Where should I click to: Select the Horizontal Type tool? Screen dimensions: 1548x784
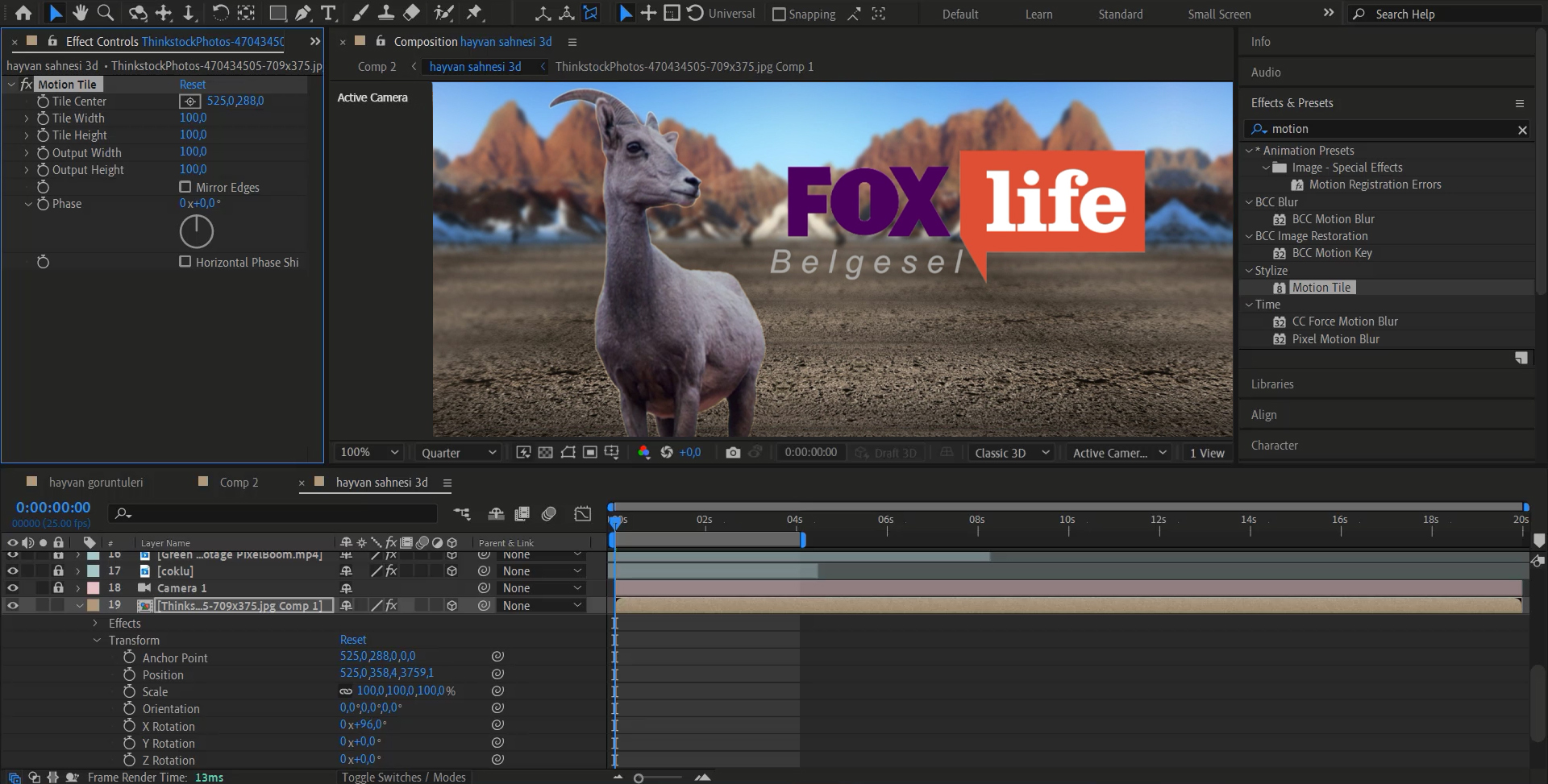(x=328, y=13)
